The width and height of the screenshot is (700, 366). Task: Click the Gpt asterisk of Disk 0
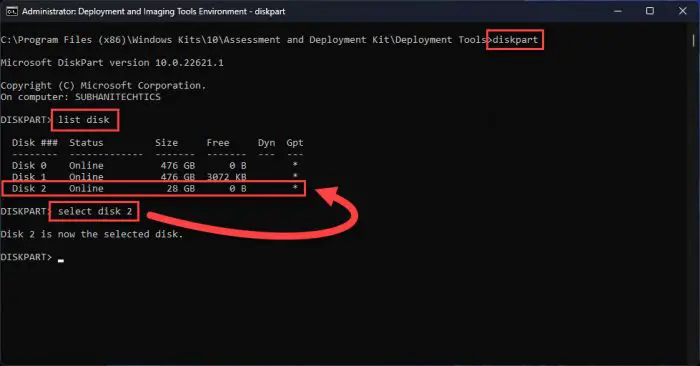[295, 165]
